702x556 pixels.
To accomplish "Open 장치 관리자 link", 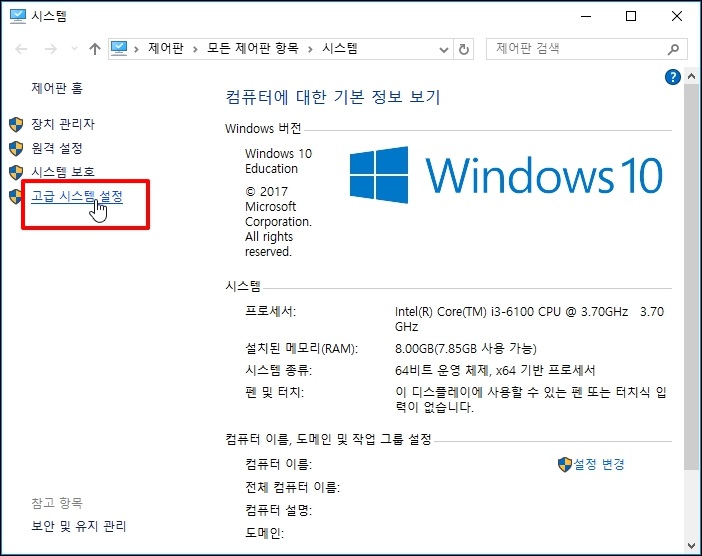I will pos(63,124).
